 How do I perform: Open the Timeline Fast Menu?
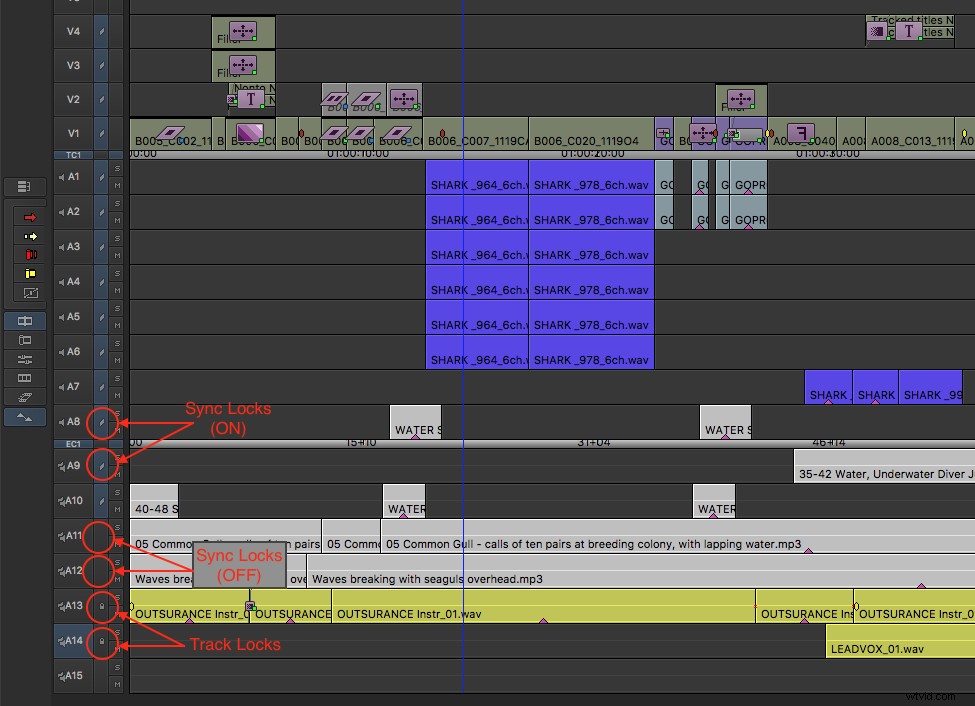(25, 186)
